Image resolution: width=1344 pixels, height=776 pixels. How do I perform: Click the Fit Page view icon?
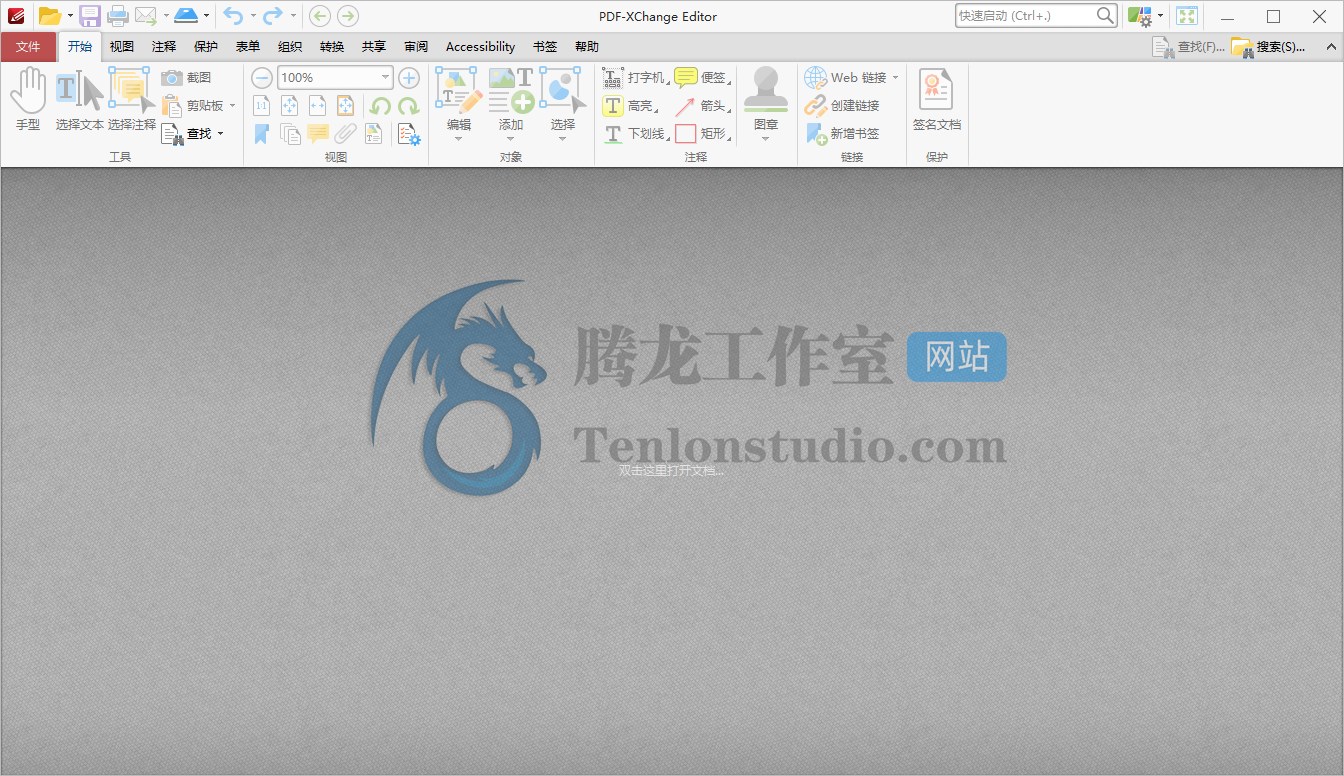[x=289, y=105]
